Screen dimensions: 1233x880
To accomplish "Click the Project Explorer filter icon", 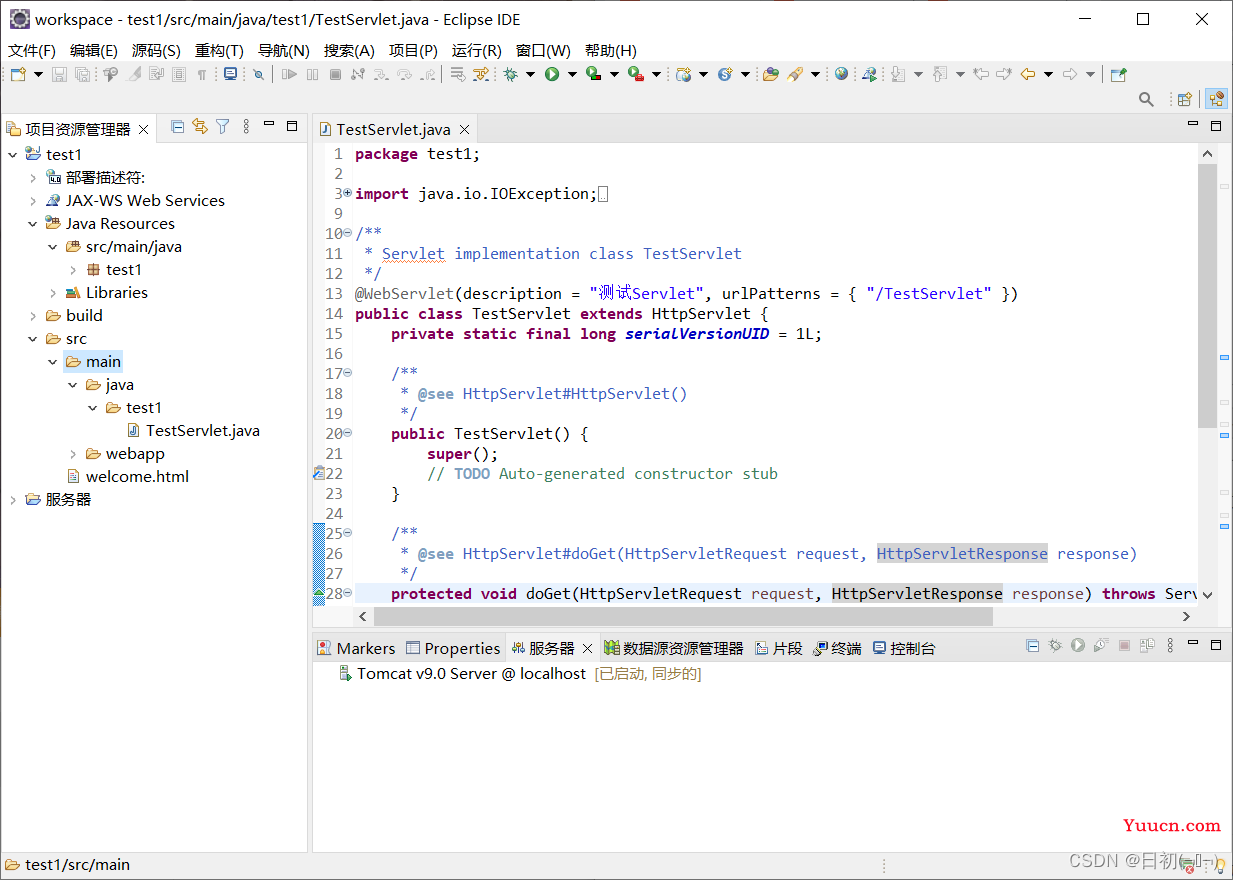I will tap(223, 126).
